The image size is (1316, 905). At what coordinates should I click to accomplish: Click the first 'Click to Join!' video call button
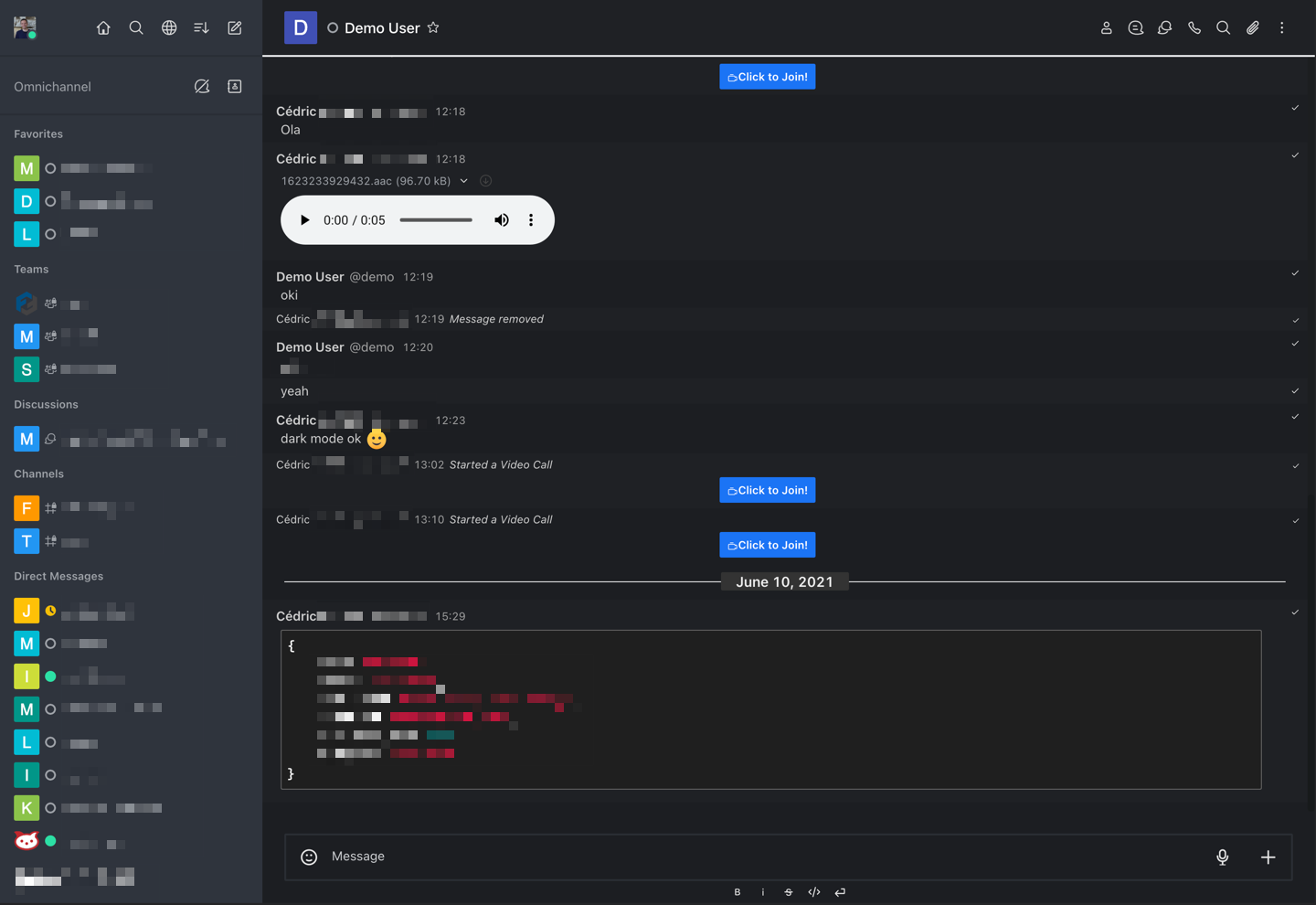767,76
